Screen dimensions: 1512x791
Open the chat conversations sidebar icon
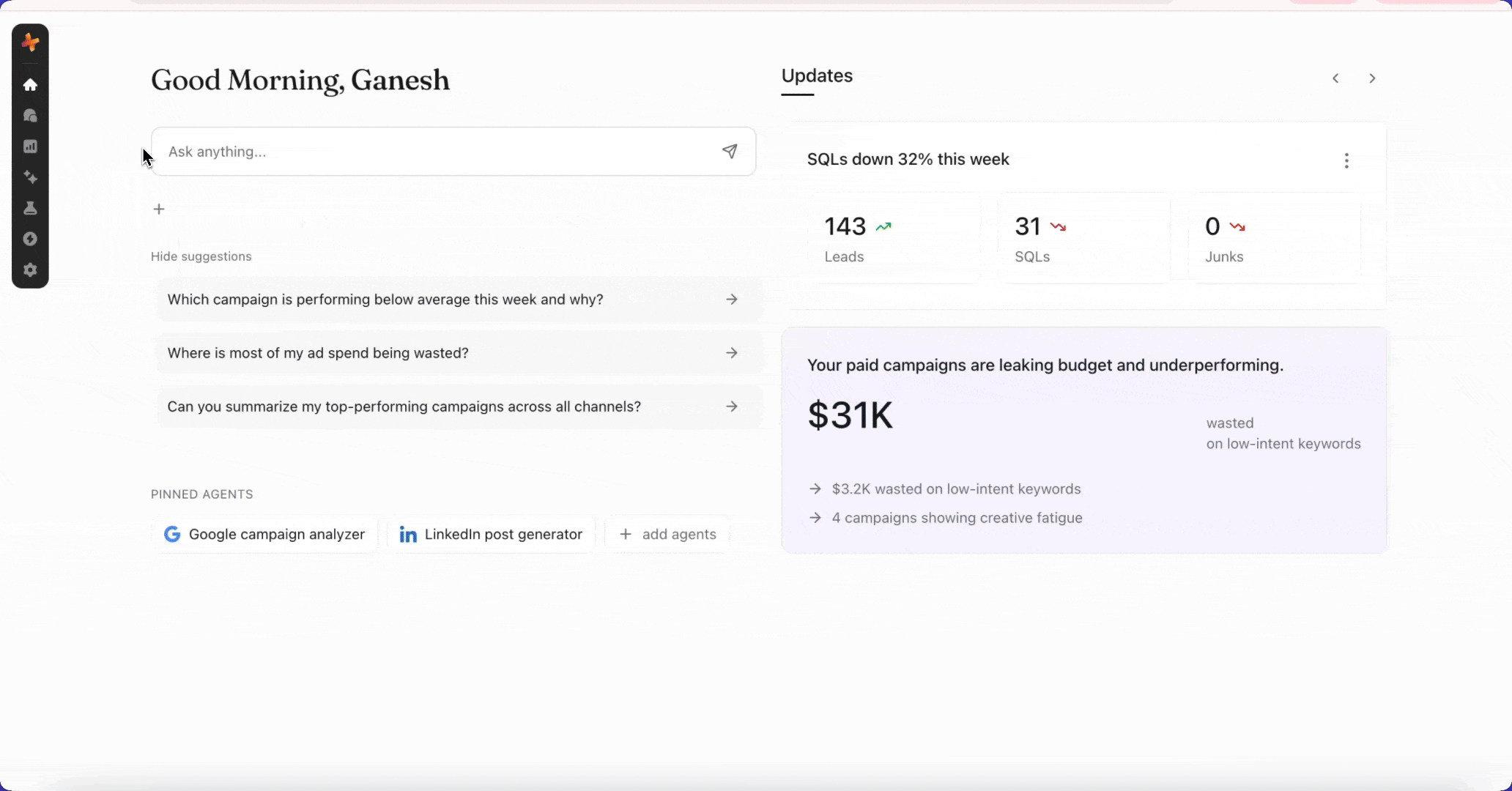pos(30,116)
